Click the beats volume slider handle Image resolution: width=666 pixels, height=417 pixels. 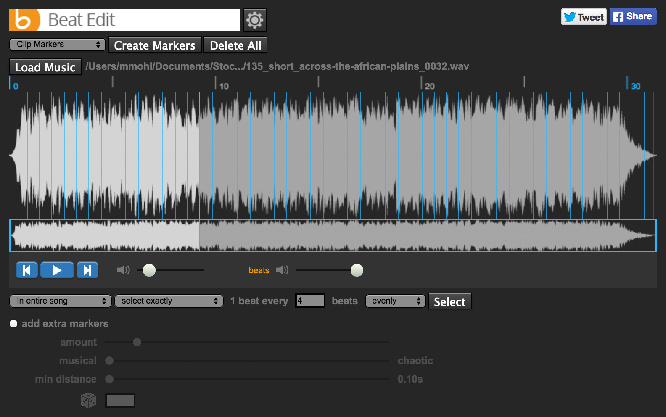356,269
